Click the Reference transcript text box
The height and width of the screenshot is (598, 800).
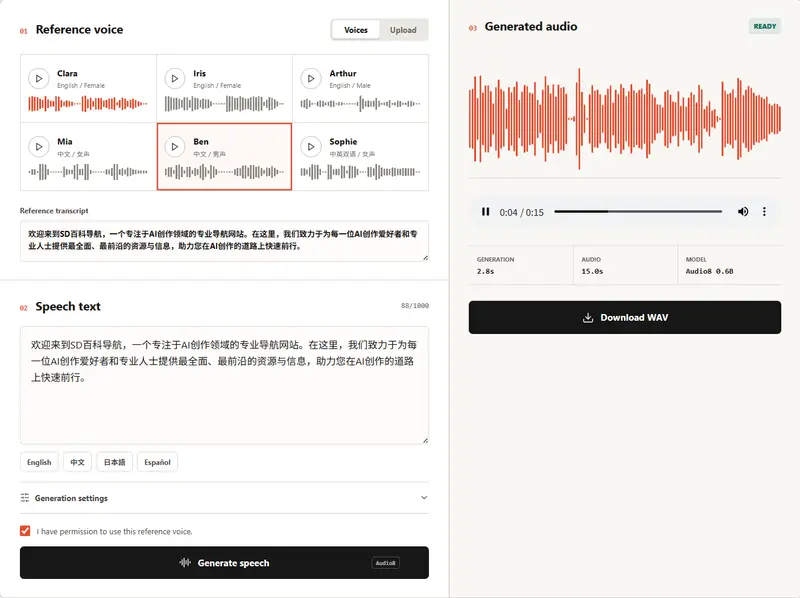(x=224, y=241)
